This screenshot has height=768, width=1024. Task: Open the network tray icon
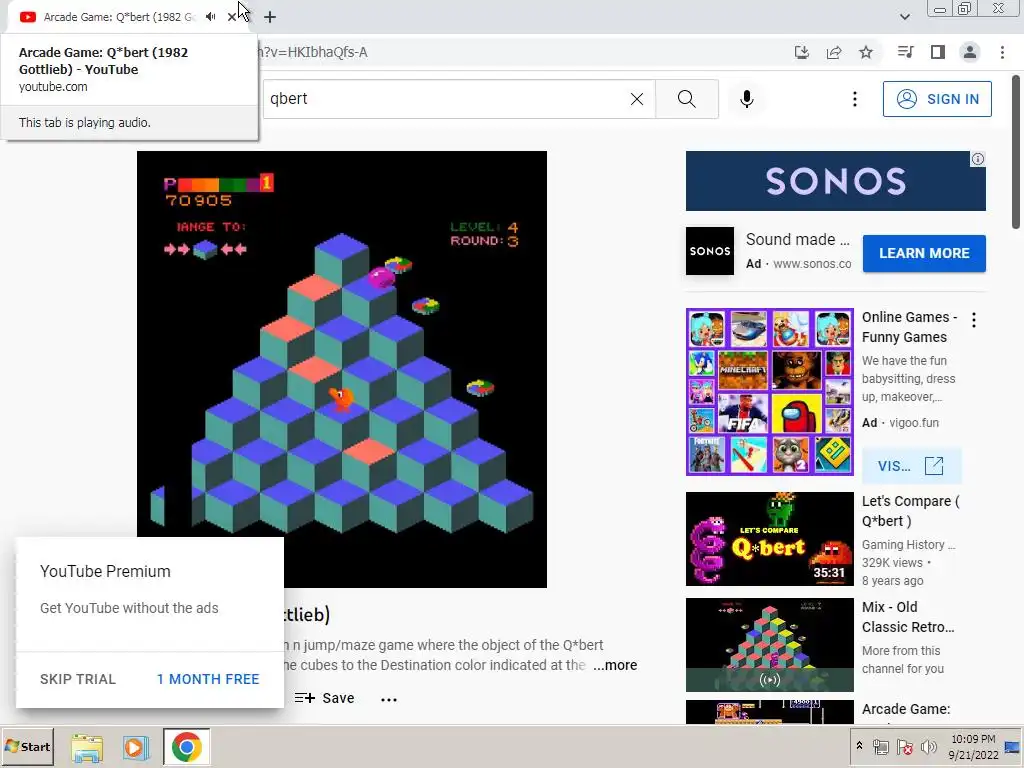880,747
